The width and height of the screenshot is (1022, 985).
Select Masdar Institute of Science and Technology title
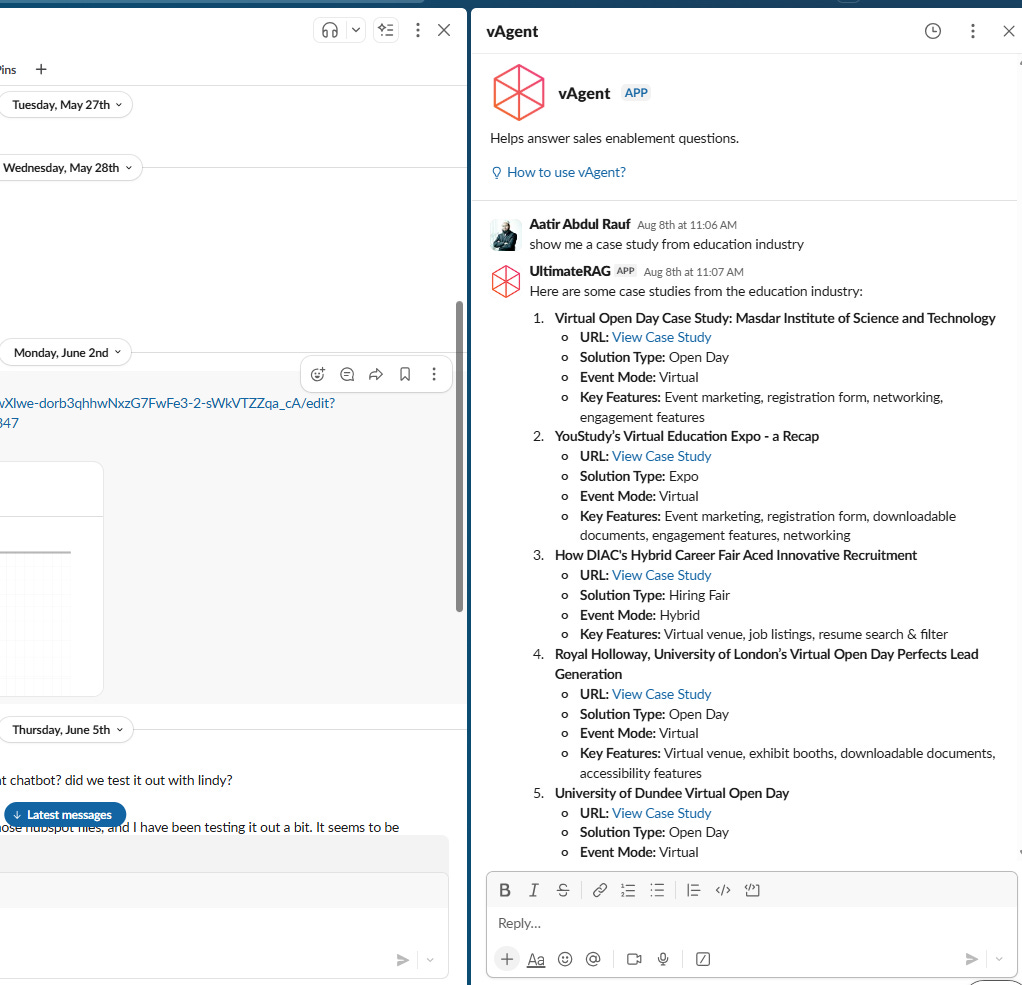tap(775, 318)
